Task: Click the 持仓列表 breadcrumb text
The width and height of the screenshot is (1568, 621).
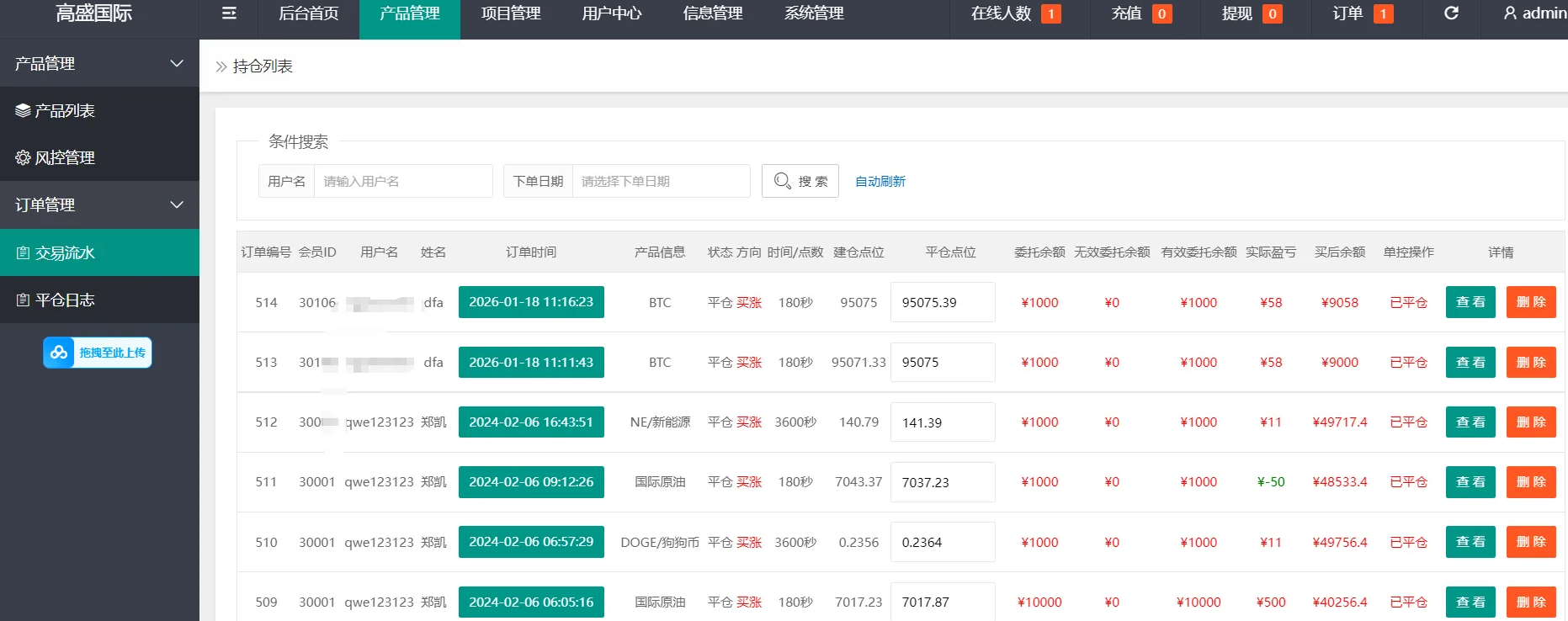Action: [263, 66]
